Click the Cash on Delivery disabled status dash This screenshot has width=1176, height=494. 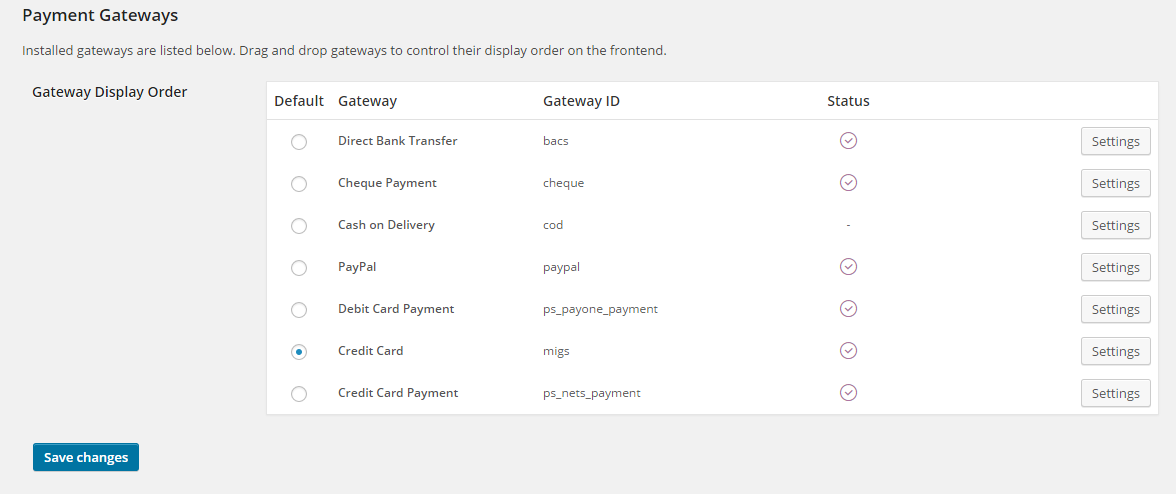[848, 225]
